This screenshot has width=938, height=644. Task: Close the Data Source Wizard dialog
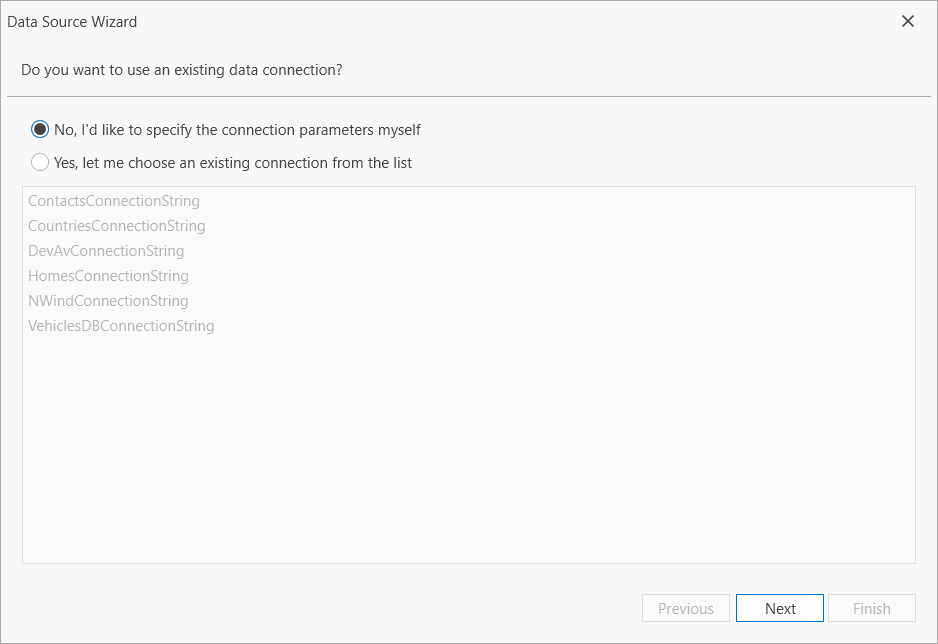[x=907, y=21]
